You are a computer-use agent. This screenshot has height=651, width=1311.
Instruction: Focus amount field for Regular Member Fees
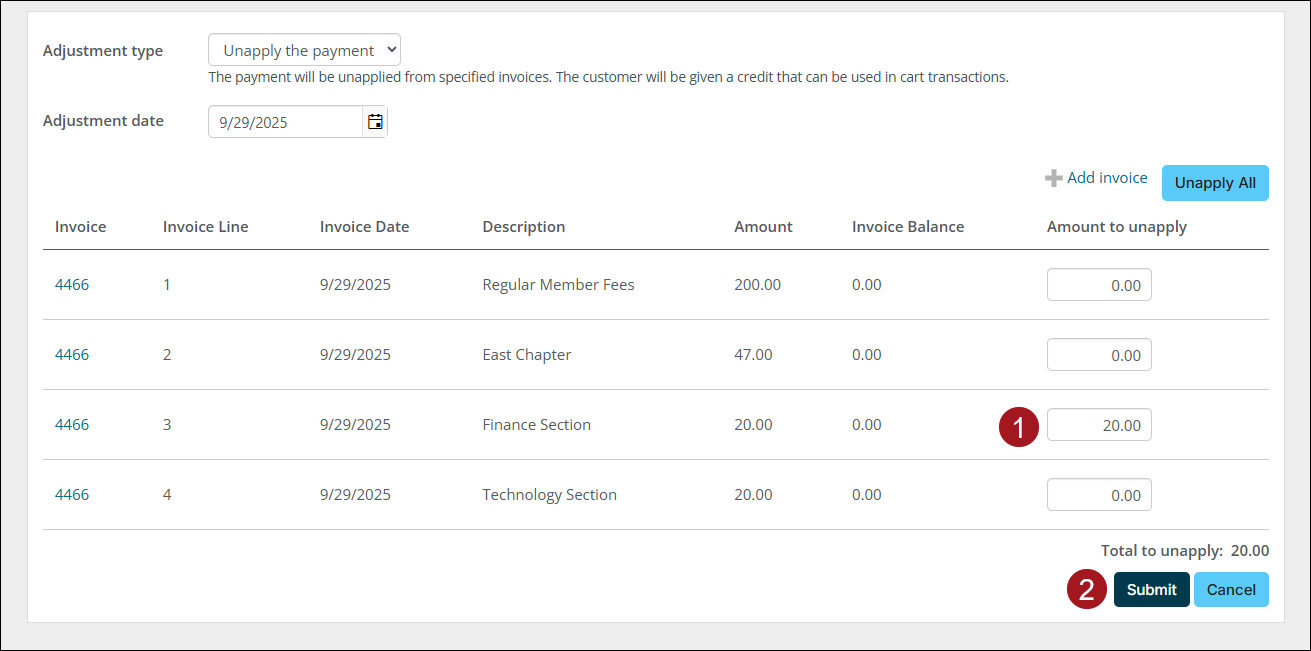[x=1099, y=285]
